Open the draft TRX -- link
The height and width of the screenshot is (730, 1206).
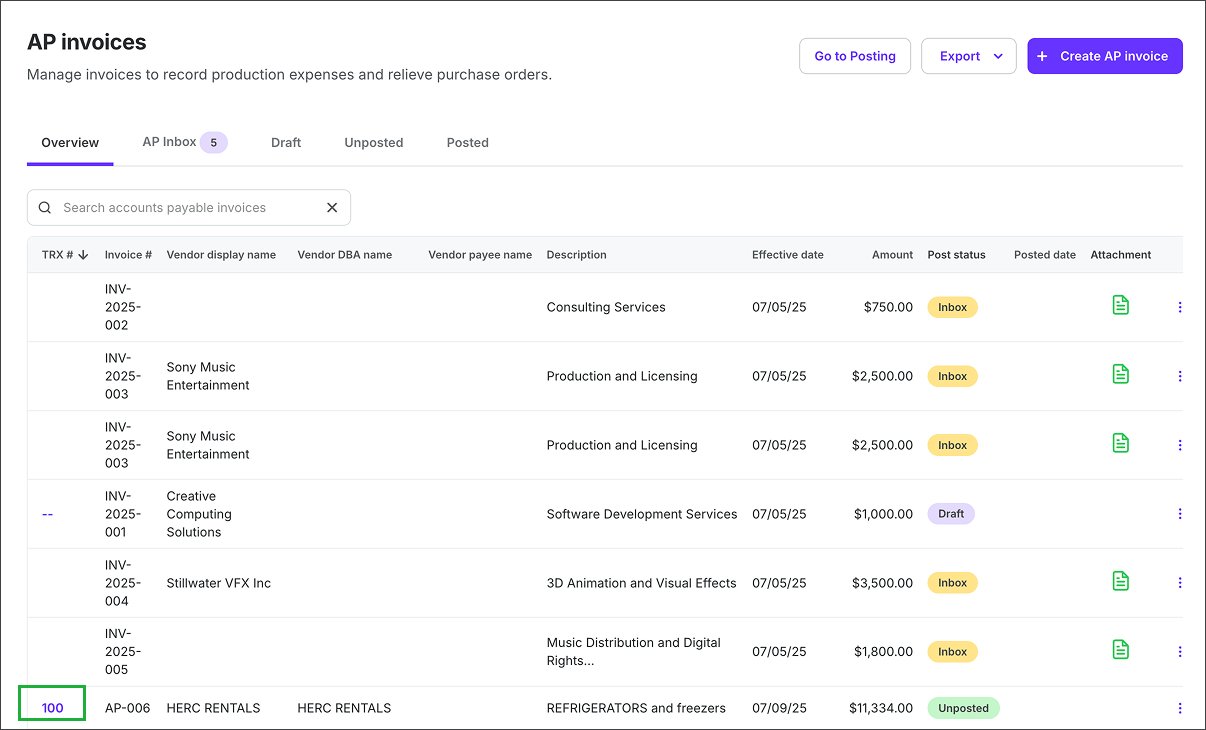pyautogui.click(x=47, y=514)
